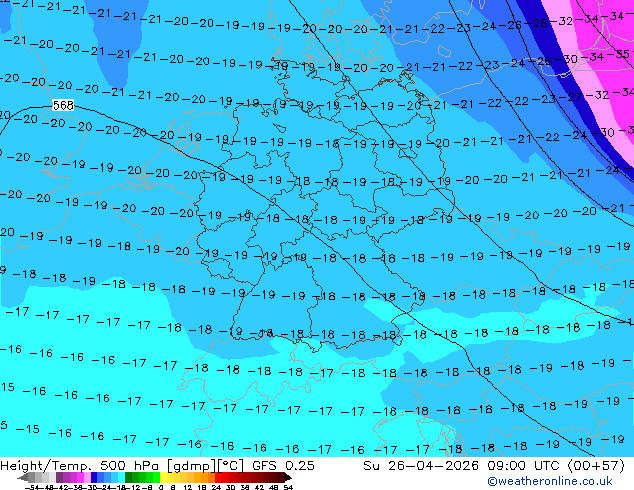This screenshot has width=634, height=490.
Task: Click the (00+57) forecast offset text
Action: click(x=596, y=465)
